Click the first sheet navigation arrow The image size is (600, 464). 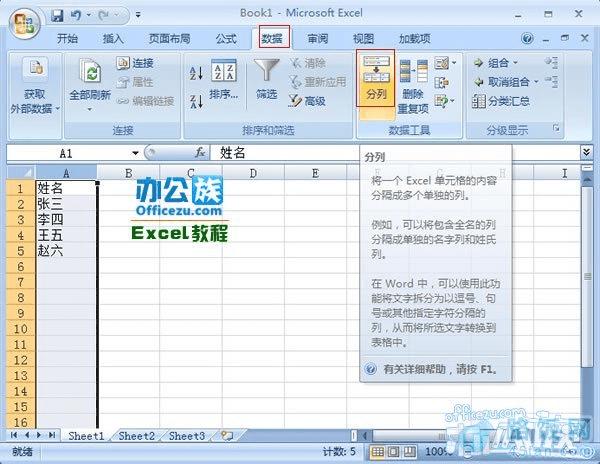(14, 435)
